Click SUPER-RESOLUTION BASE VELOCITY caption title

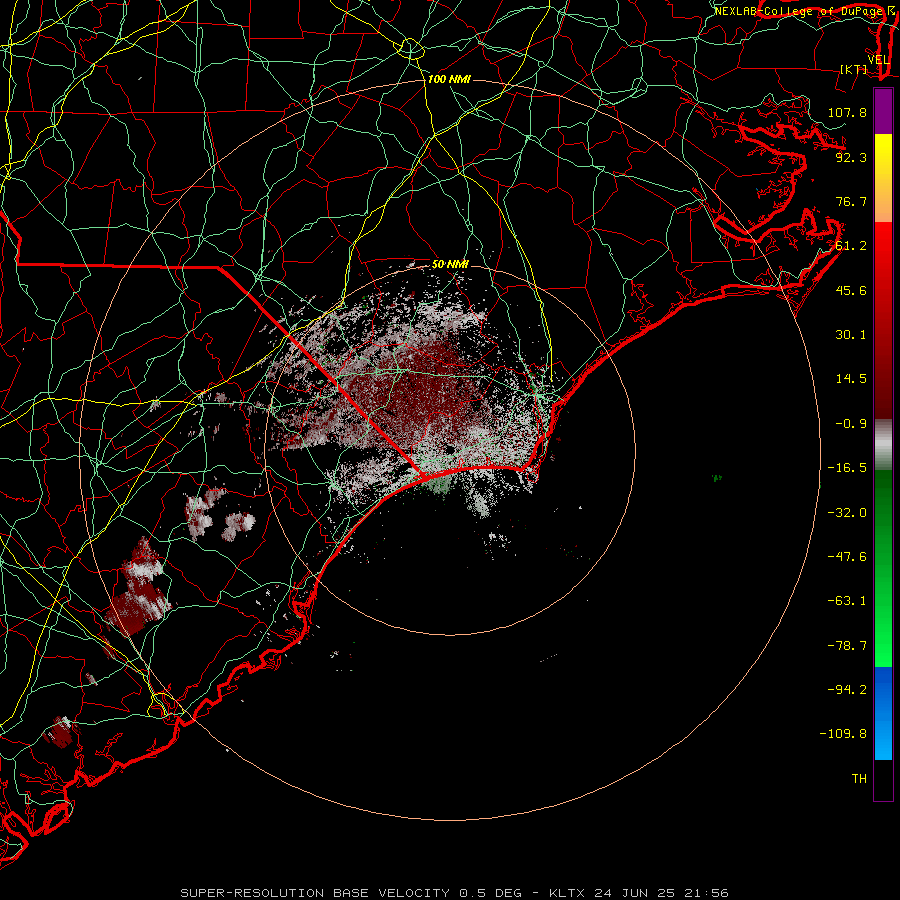click(315, 893)
